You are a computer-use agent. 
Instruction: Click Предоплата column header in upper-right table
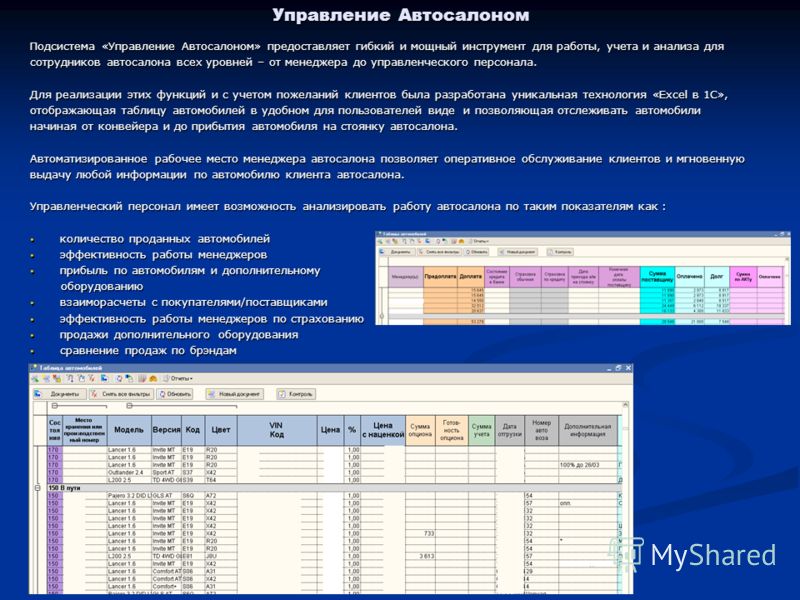click(x=440, y=277)
